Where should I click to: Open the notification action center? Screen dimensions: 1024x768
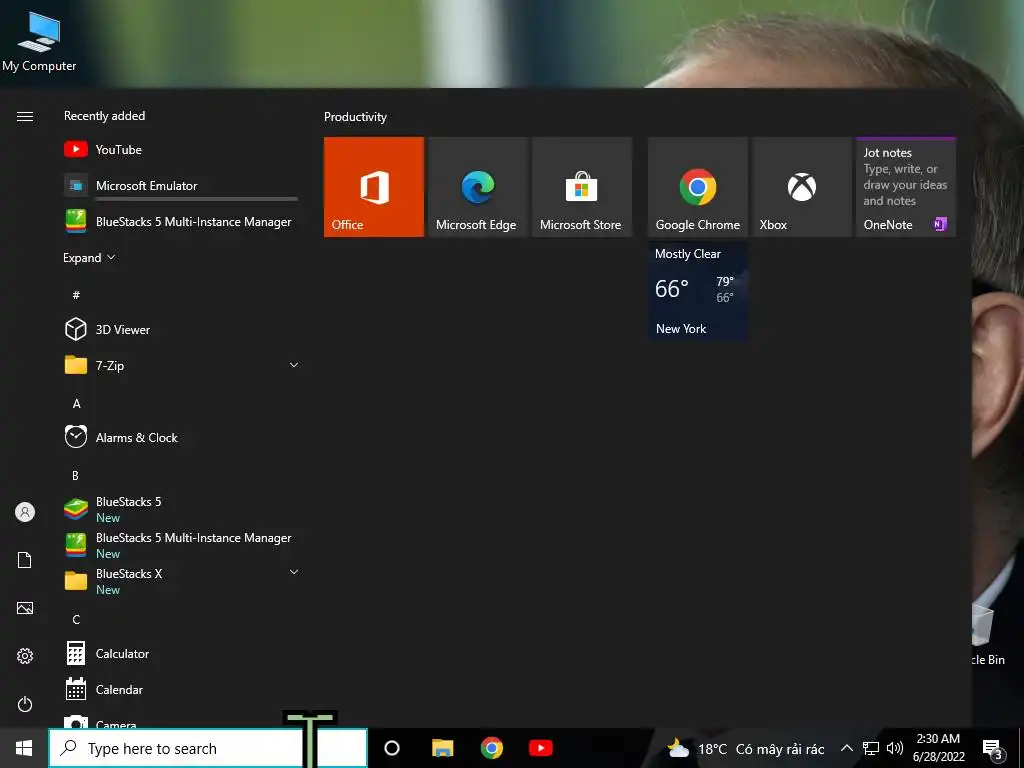(993, 749)
